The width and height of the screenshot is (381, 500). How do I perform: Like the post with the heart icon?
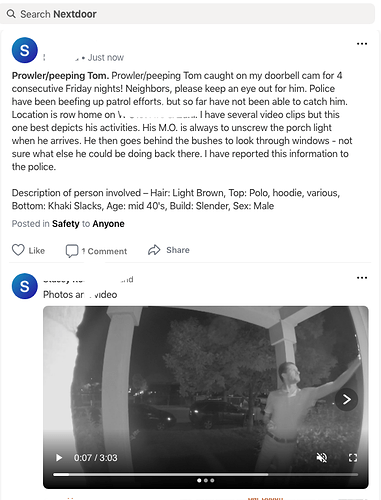(x=18, y=250)
